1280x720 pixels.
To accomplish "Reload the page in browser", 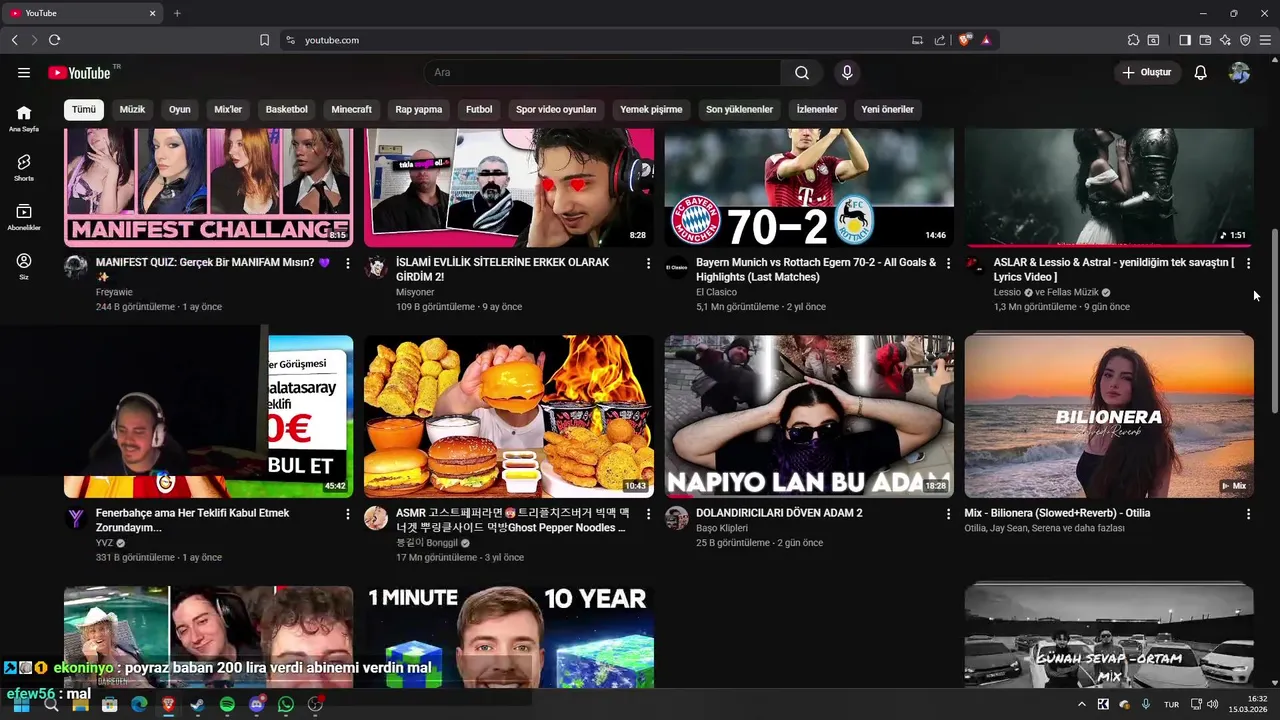I will click(54, 40).
